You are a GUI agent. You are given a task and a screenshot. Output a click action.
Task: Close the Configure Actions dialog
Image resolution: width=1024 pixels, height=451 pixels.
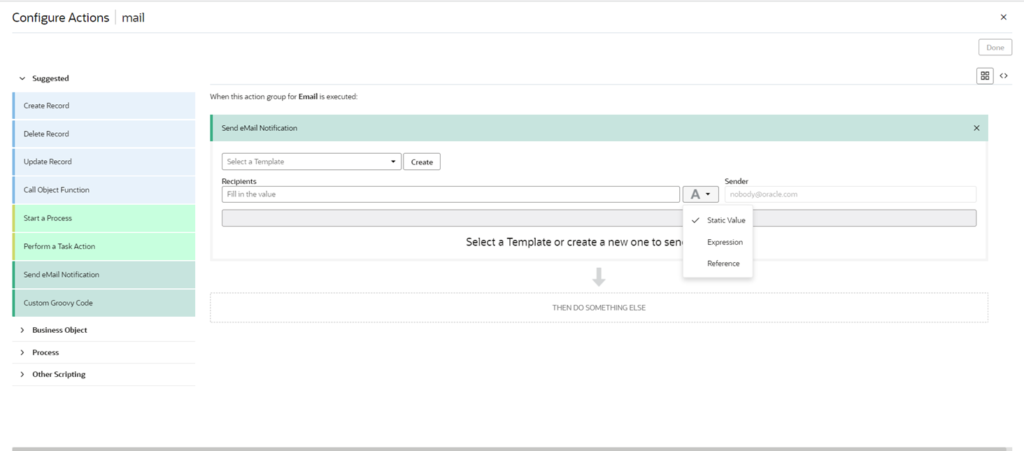[x=1003, y=18]
